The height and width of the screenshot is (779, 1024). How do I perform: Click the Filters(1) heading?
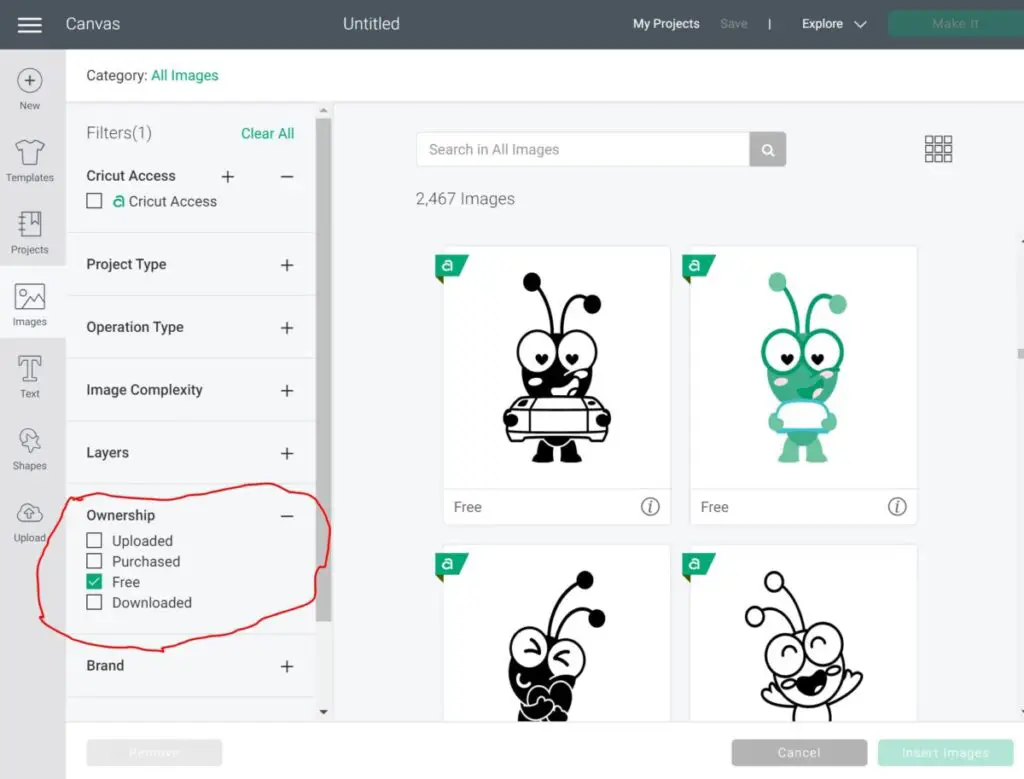(119, 133)
